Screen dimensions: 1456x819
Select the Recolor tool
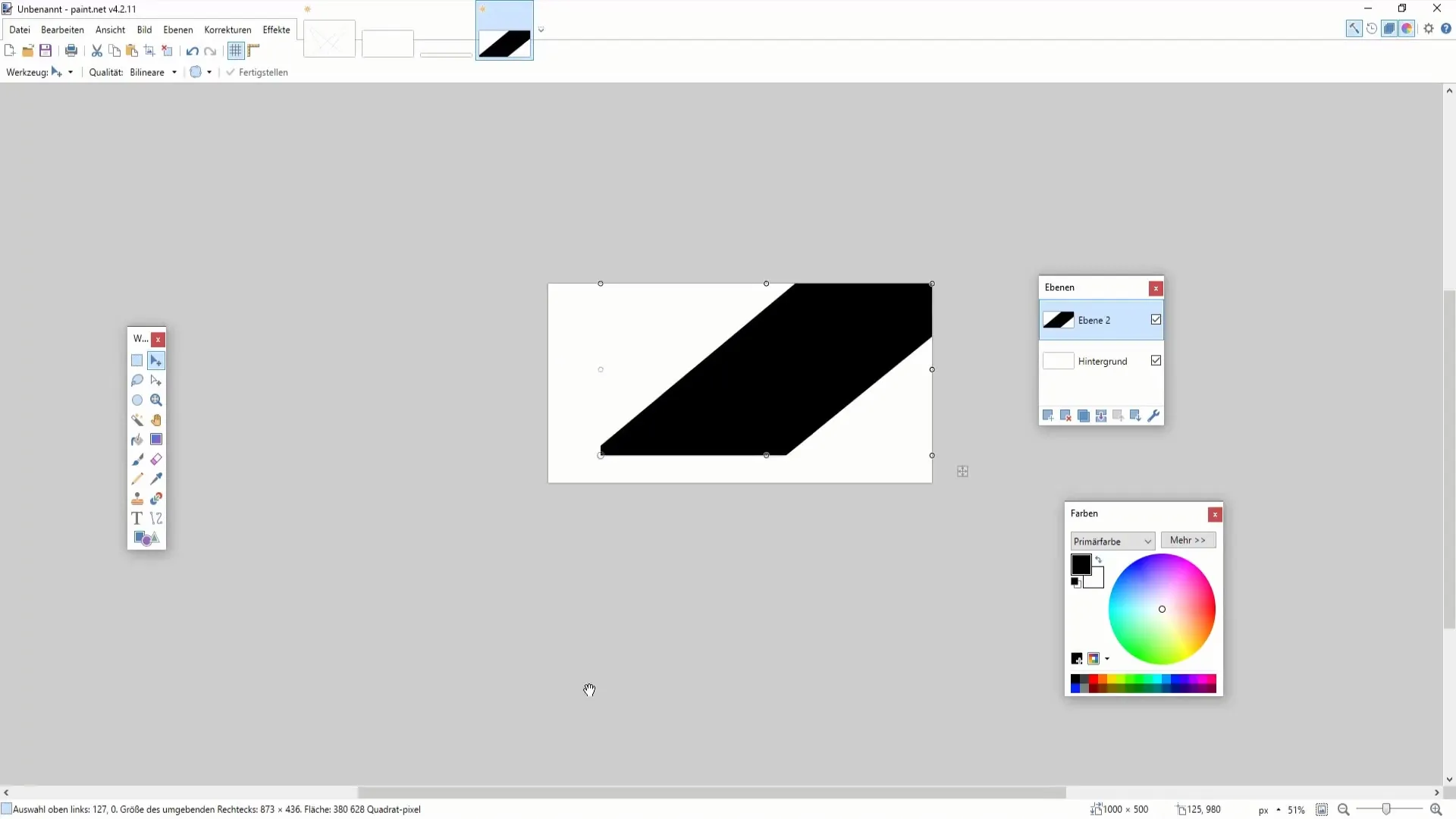(156, 499)
